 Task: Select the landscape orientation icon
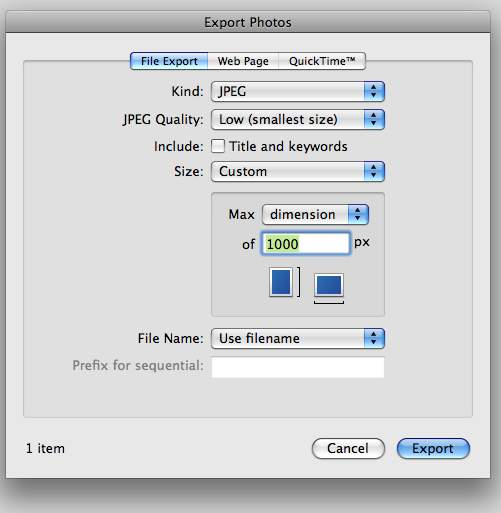pos(329,285)
